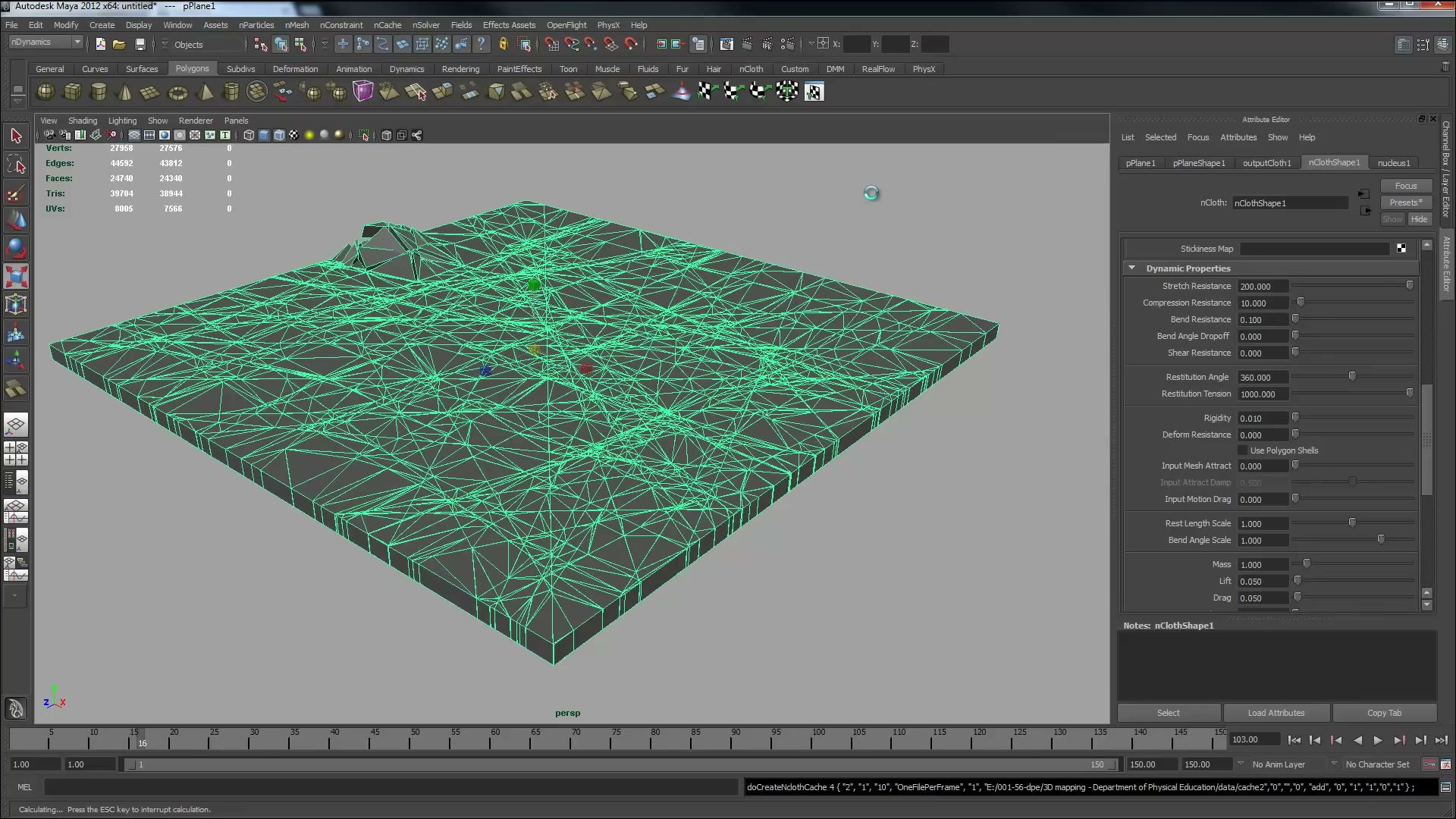
Task: Click the play forward button
Action: 1378,740
